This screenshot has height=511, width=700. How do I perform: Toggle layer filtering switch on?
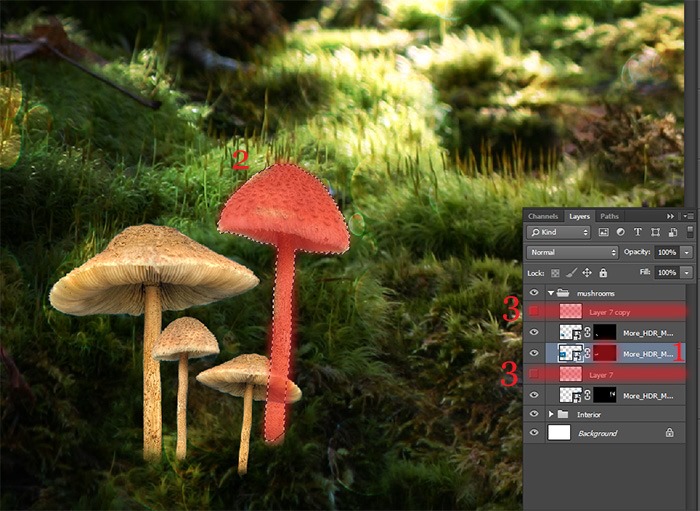[x=690, y=232]
